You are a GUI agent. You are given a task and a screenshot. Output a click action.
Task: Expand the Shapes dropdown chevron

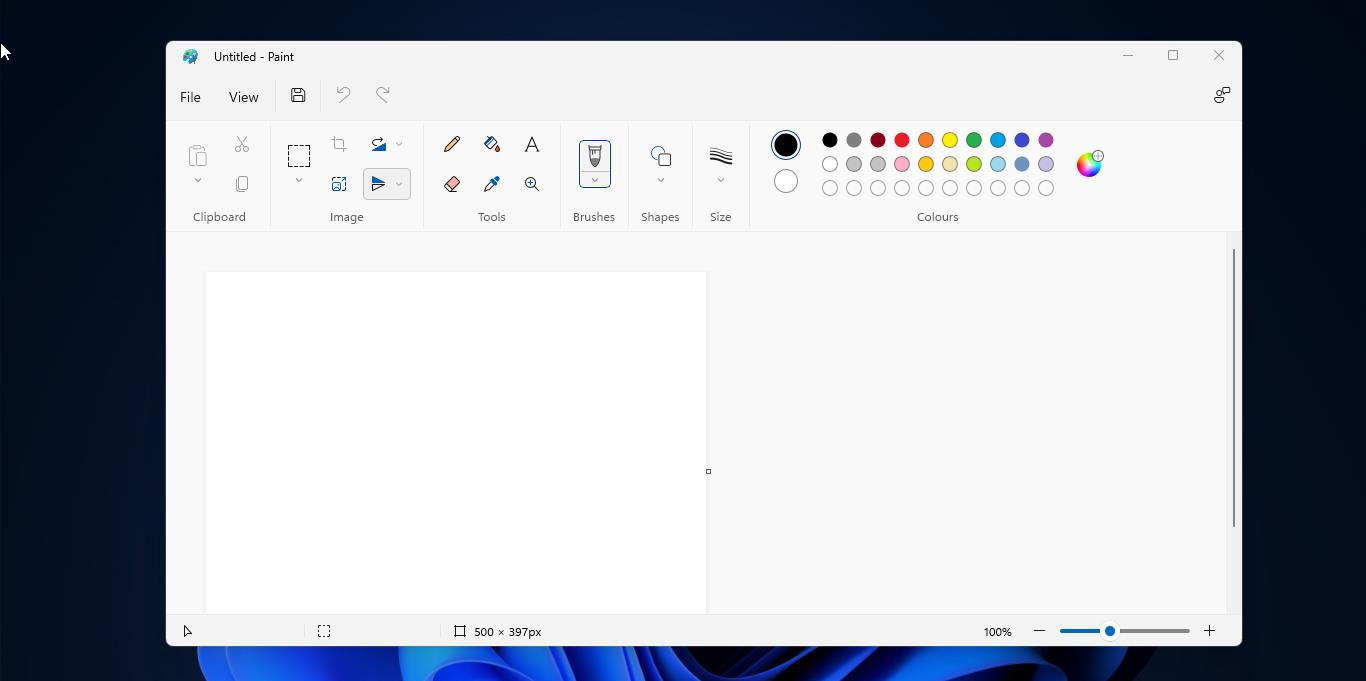[x=661, y=181]
